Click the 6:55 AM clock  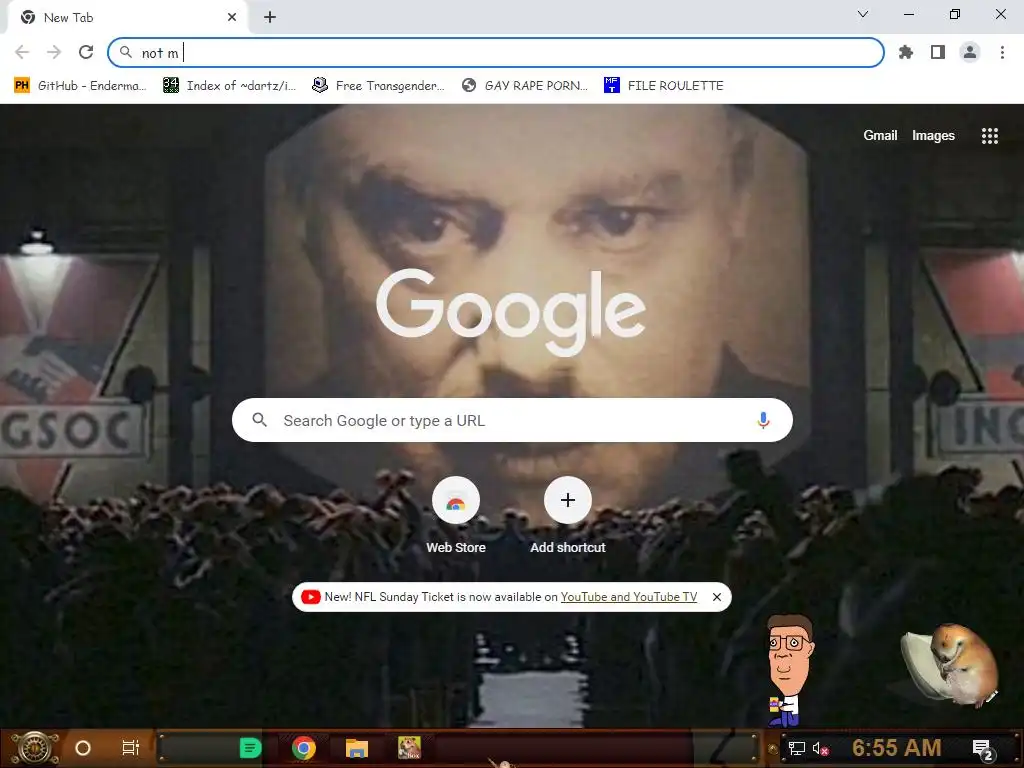coord(897,748)
